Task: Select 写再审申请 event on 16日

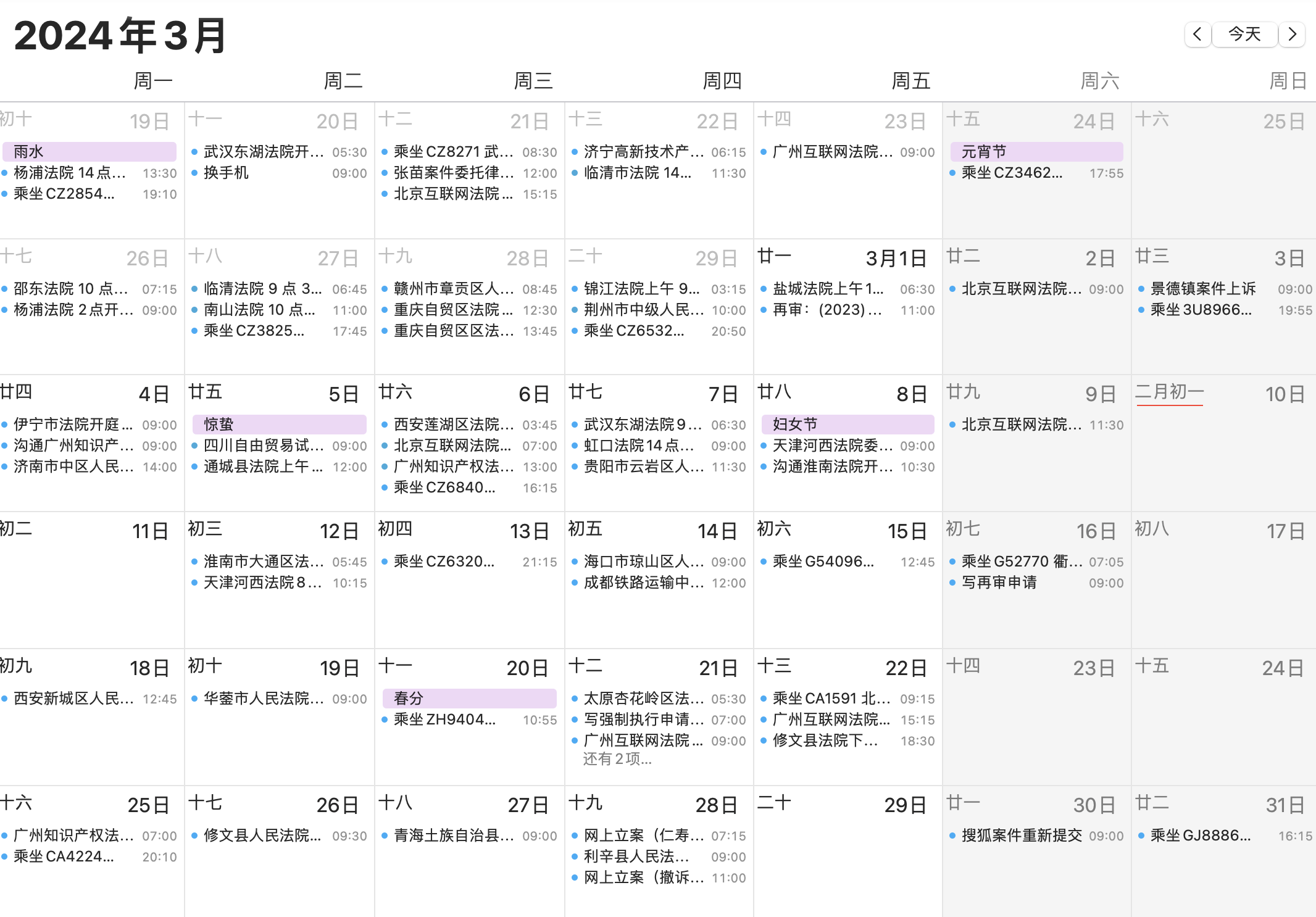Action: [x=999, y=583]
